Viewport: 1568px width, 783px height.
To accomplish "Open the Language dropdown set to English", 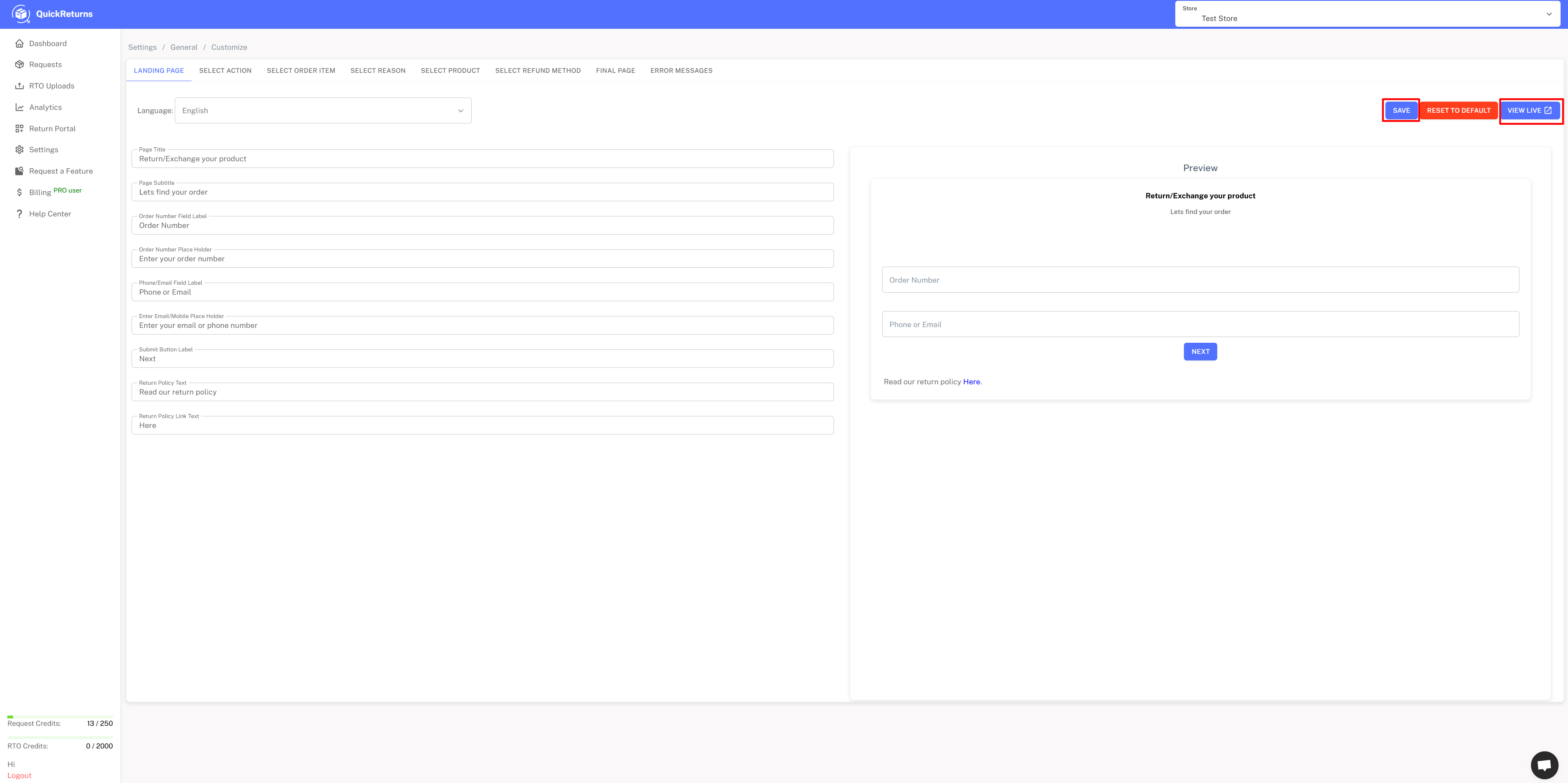I will [x=323, y=110].
